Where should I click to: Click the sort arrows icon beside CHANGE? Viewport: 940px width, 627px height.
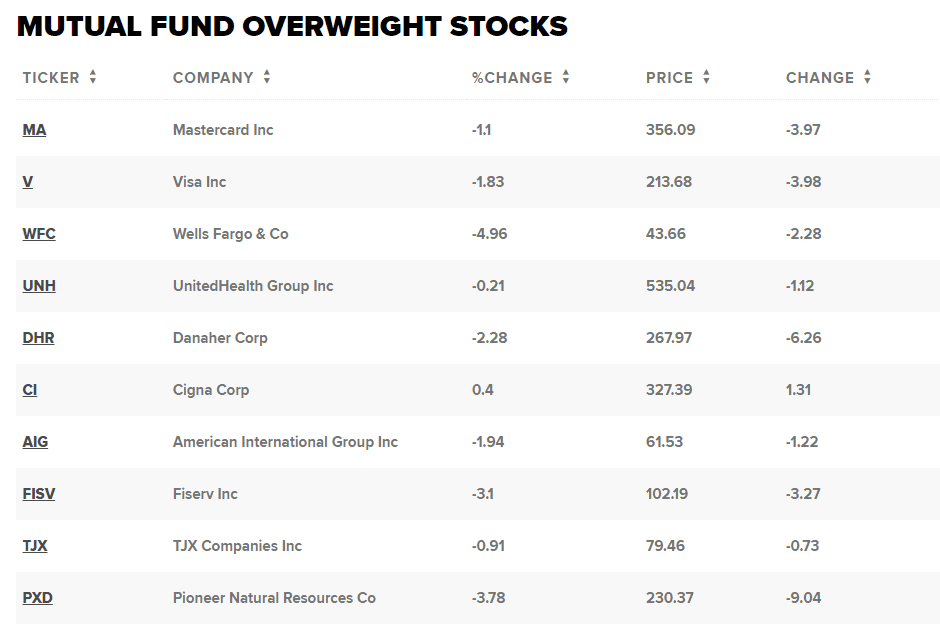[868, 77]
